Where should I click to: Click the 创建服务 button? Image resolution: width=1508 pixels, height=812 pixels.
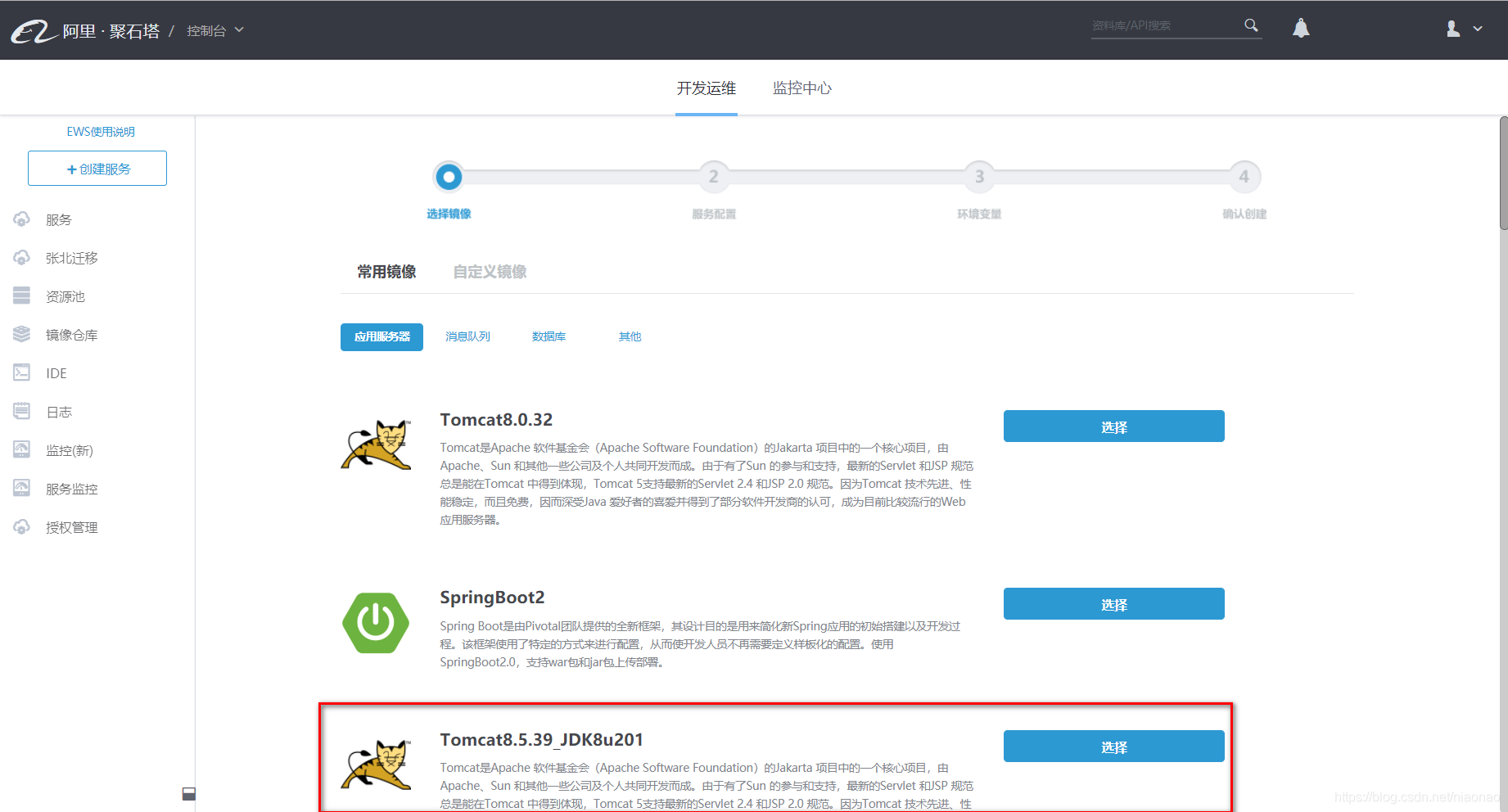pyautogui.click(x=97, y=169)
